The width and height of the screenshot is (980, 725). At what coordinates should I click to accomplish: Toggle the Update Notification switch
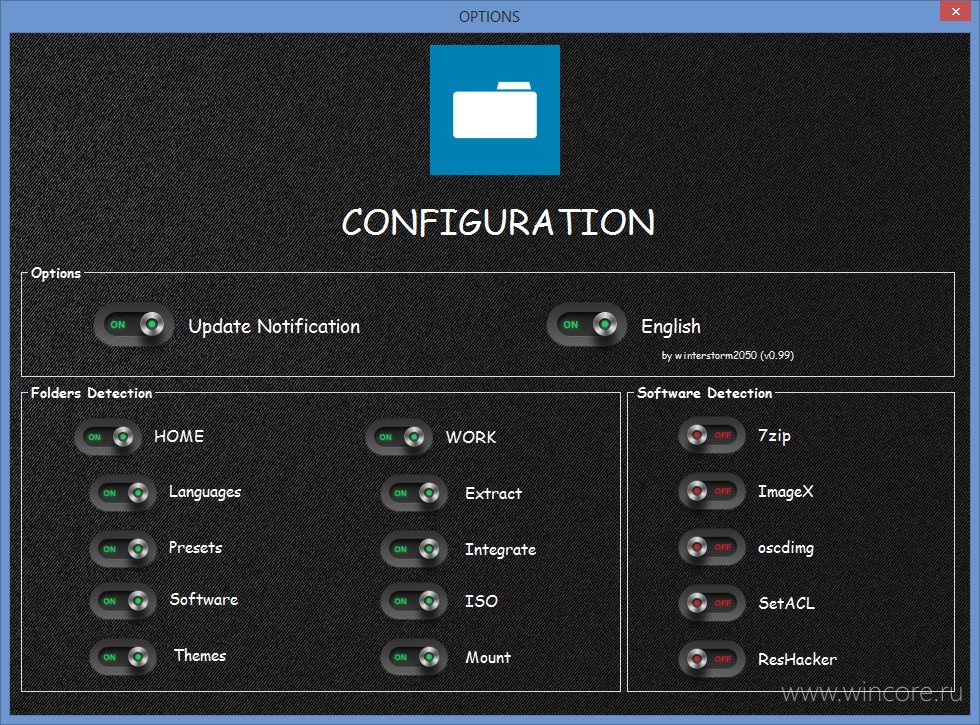pos(134,324)
